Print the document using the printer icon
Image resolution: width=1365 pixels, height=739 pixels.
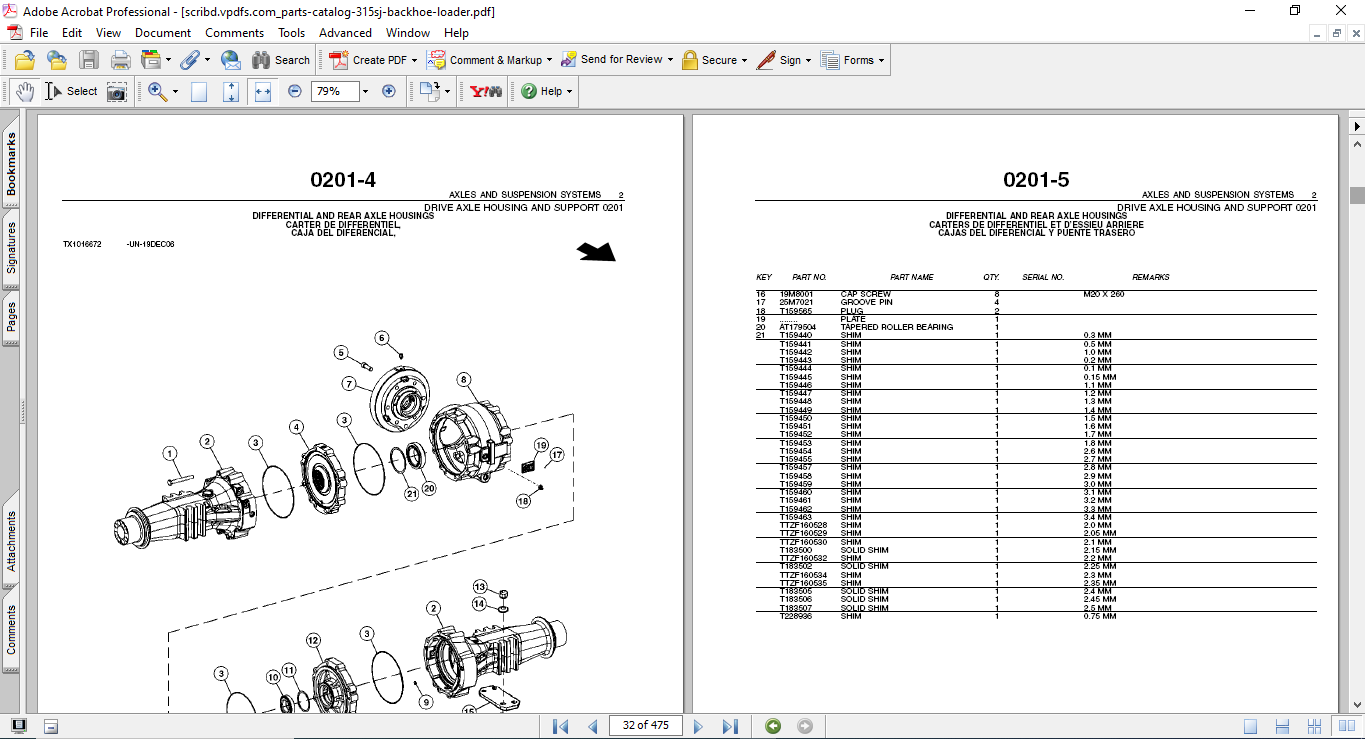click(x=120, y=59)
